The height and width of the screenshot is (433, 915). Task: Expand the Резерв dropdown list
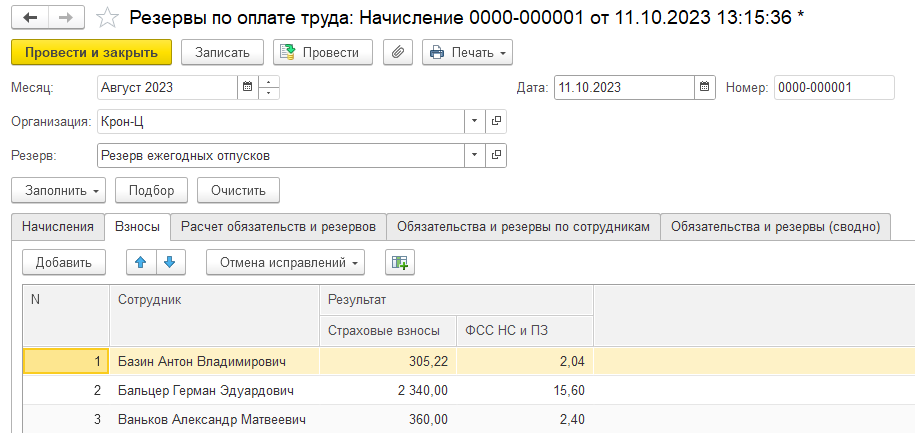474,155
